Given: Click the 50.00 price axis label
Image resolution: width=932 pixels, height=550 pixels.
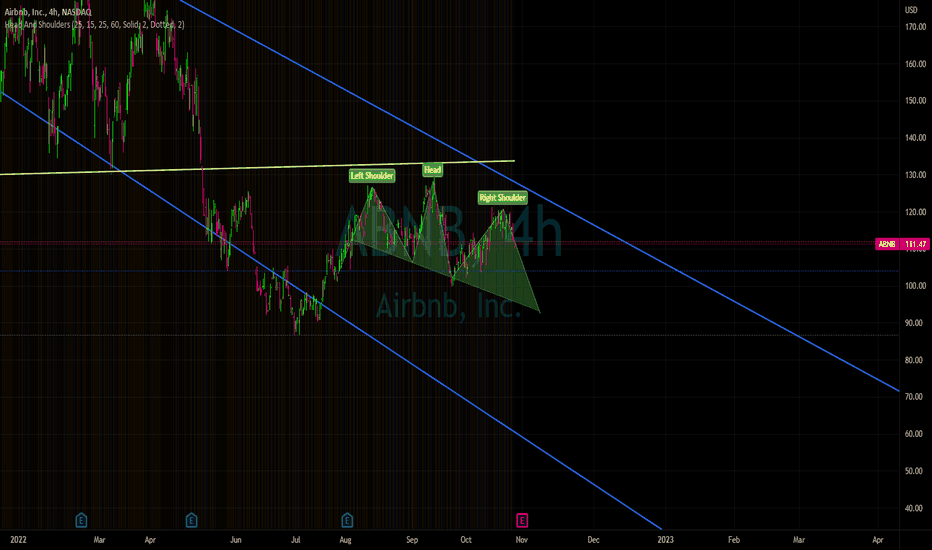Looking at the screenshot, I should (x=914, y=472).
